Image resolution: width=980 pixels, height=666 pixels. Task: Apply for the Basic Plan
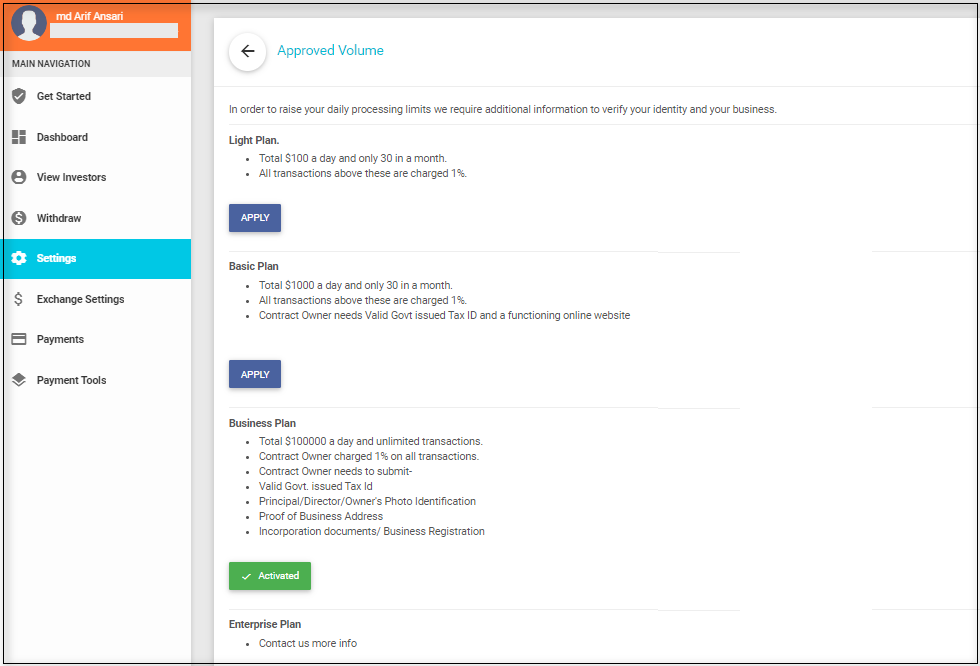255,374
